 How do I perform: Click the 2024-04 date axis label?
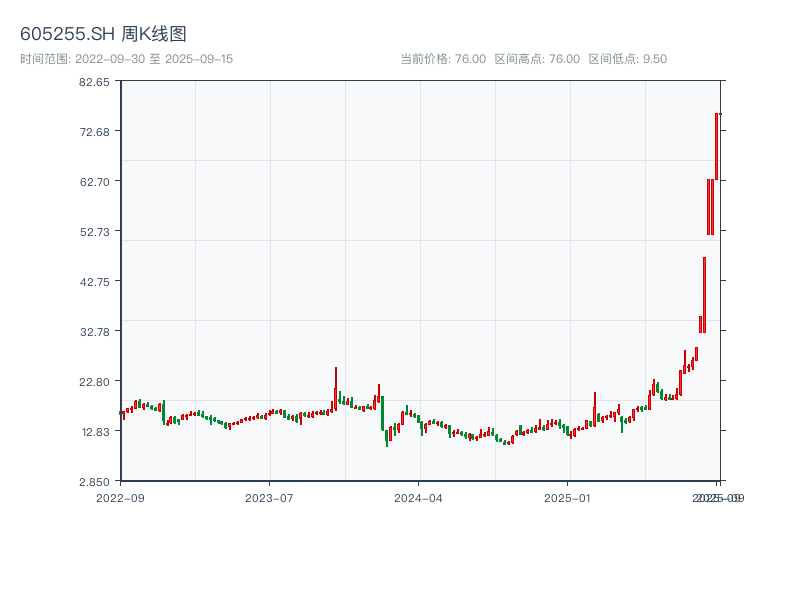(x=419, y=497)
